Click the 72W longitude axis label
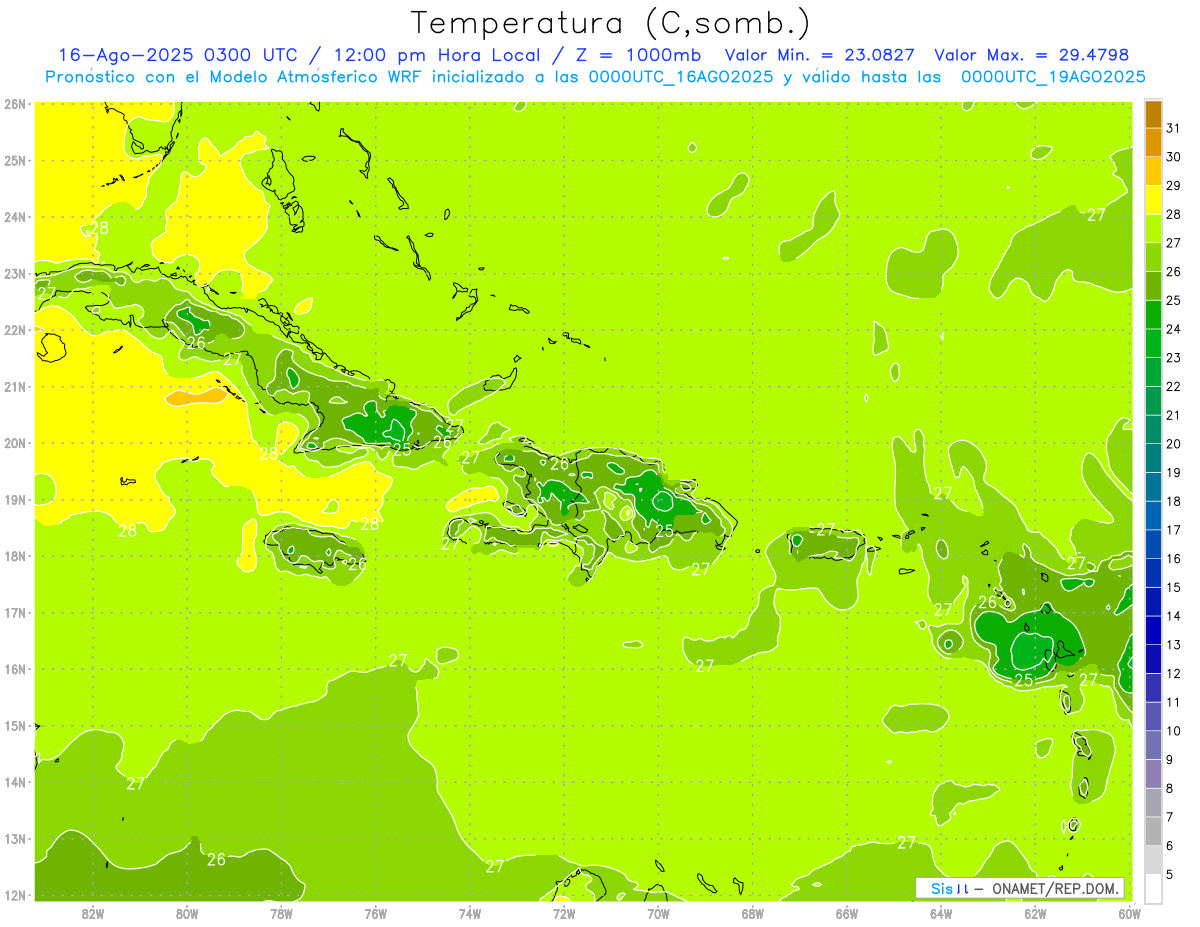This screenshot has width=1200, height=927. [x=564, y=913]
